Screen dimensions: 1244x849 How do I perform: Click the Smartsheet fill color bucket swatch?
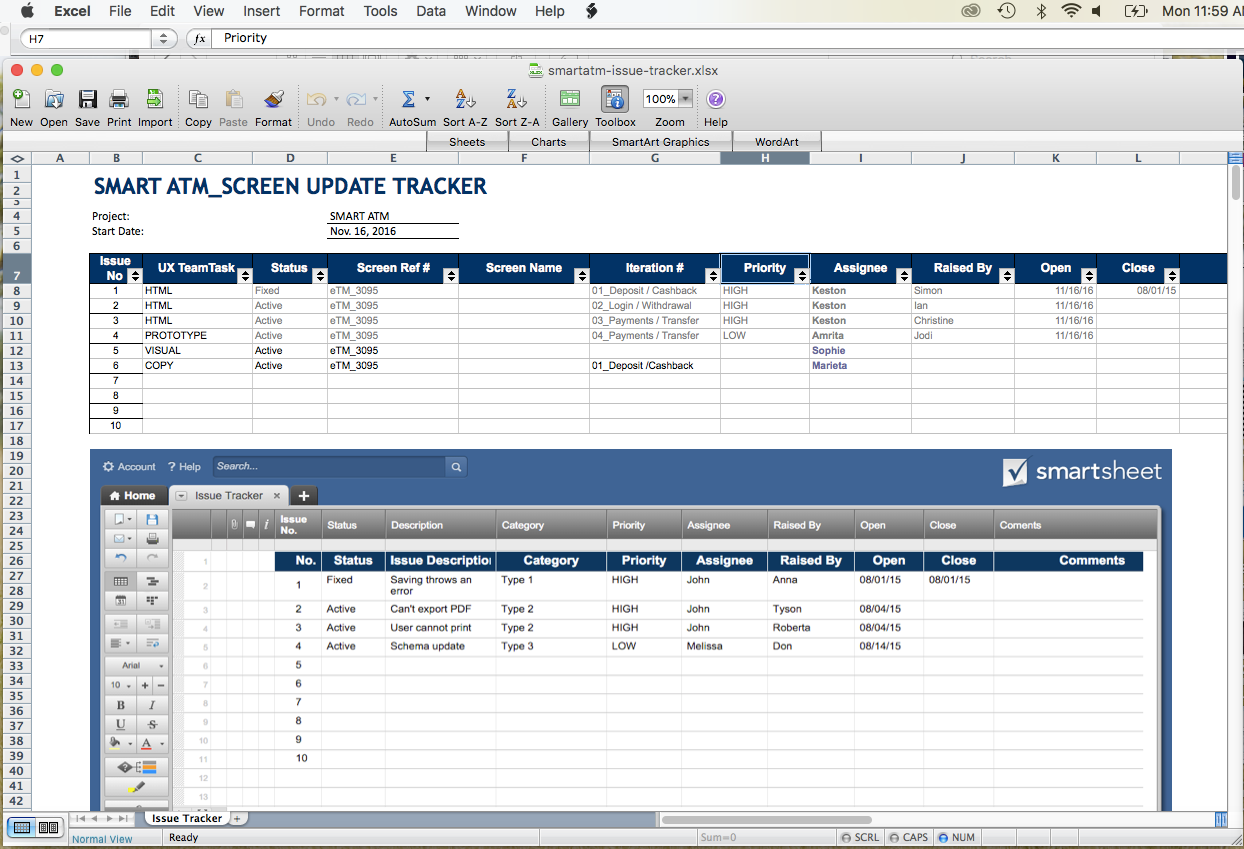[x=115, y=743]
